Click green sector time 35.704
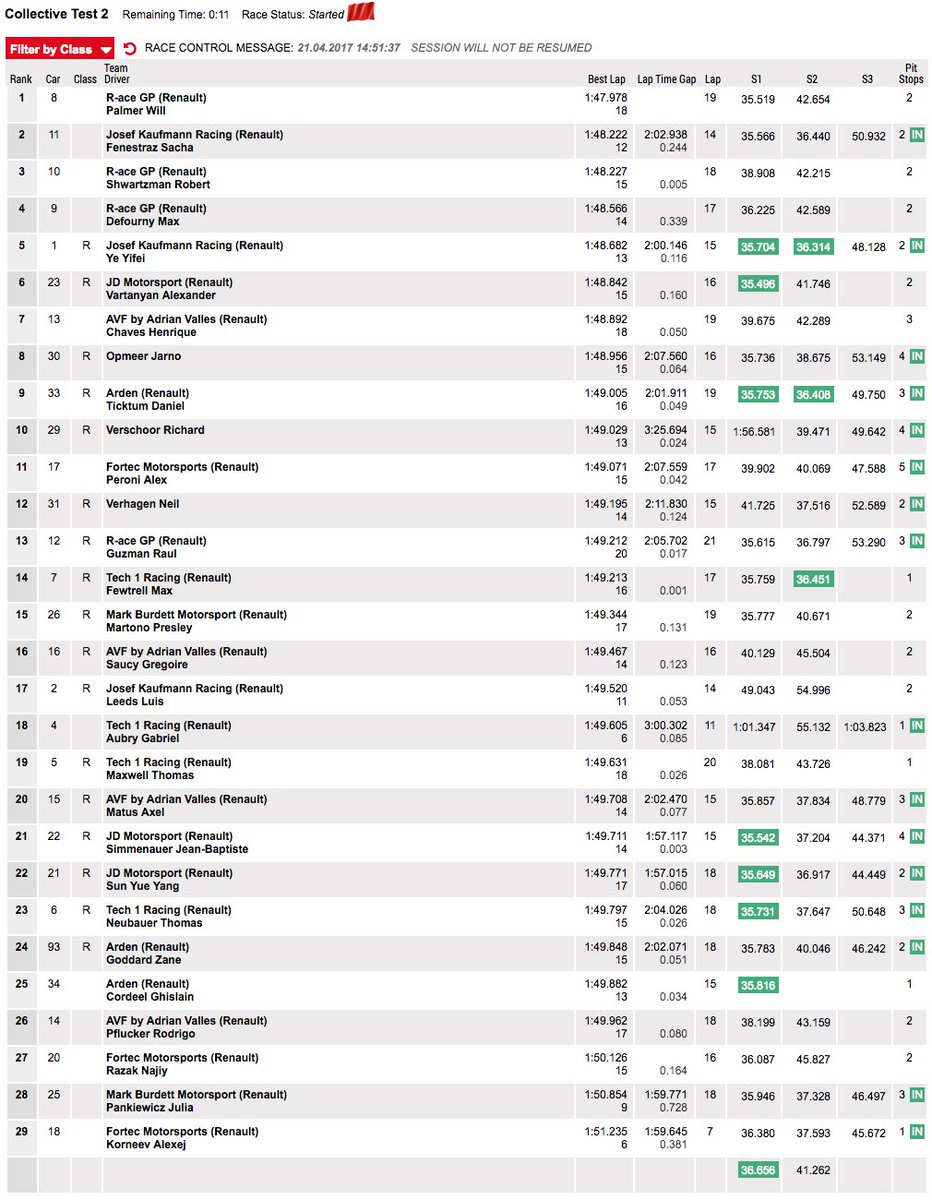The height and width of the screenshot is (1200, 932). [758, 246]
